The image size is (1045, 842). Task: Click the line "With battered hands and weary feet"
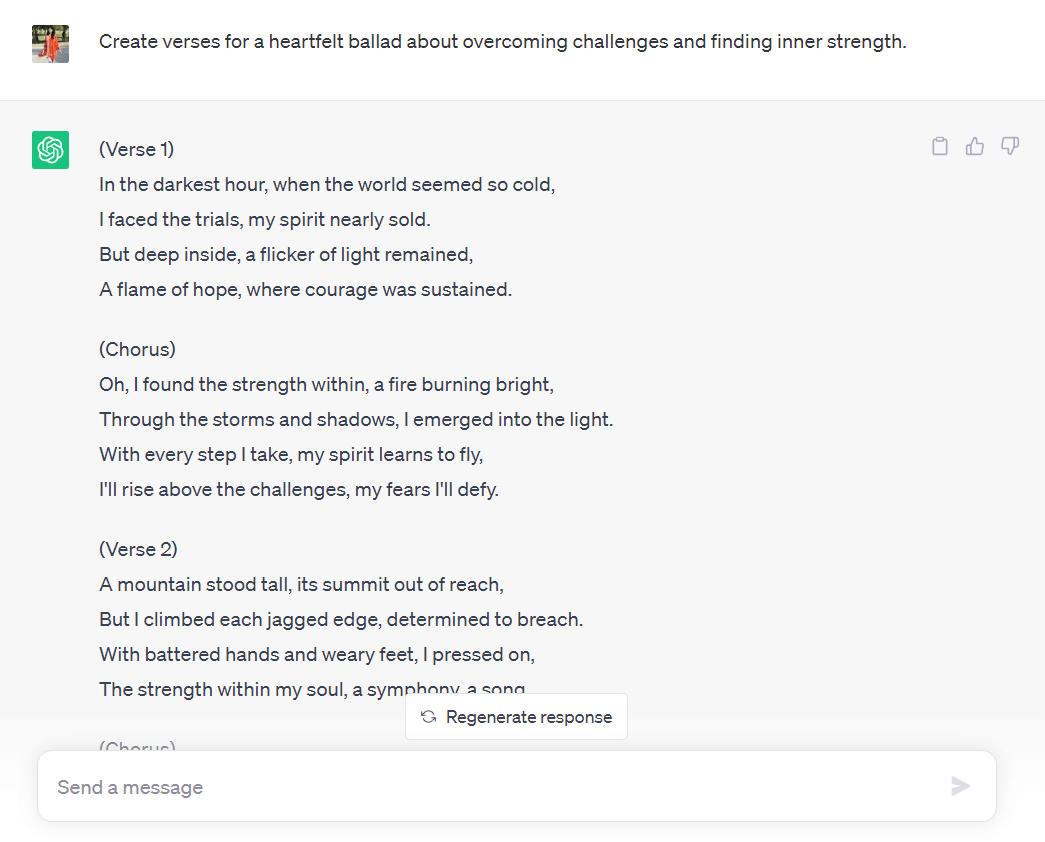tap(317, 655)
